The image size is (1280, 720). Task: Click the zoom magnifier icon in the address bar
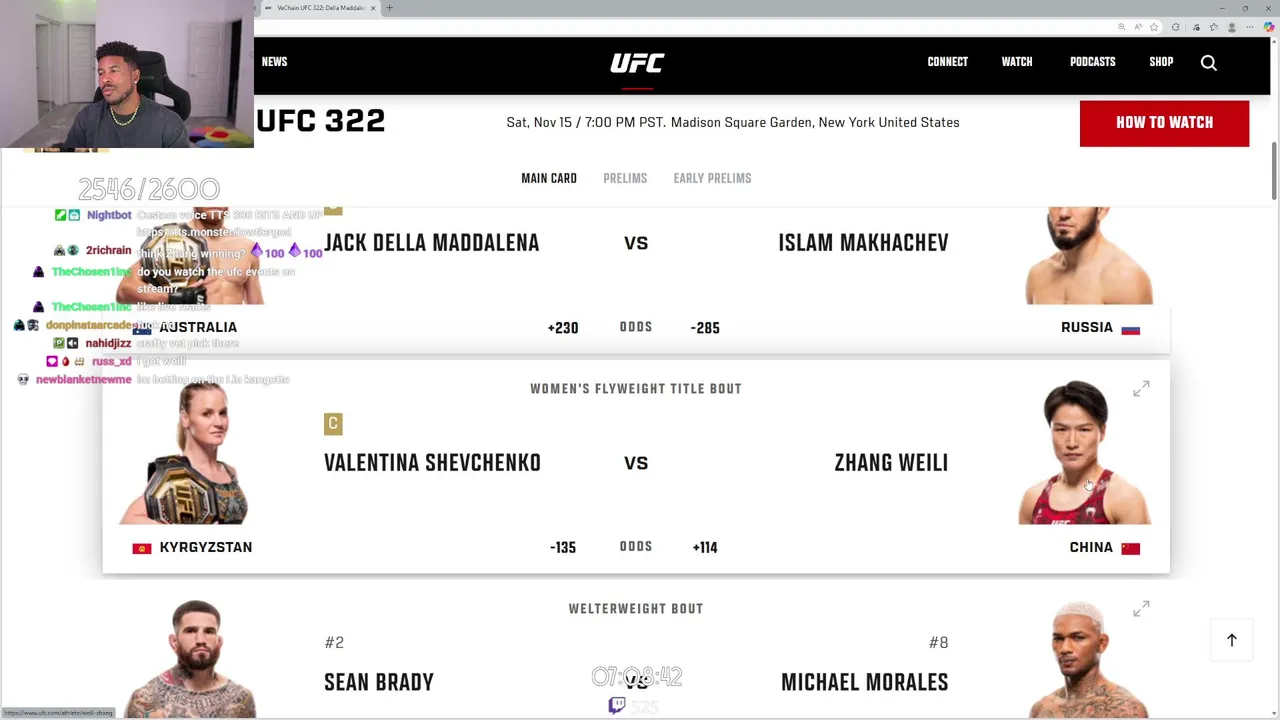(1121, 27)
